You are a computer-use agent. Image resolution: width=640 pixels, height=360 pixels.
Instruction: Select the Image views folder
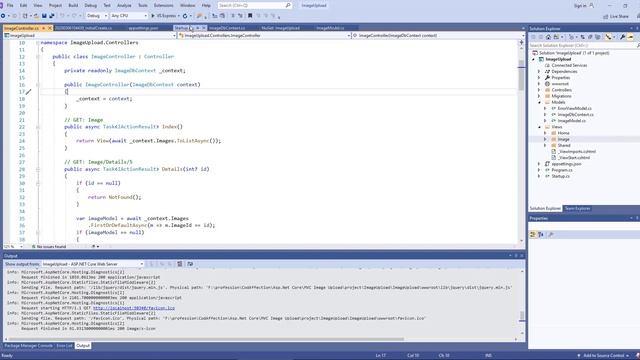point(563,139)
